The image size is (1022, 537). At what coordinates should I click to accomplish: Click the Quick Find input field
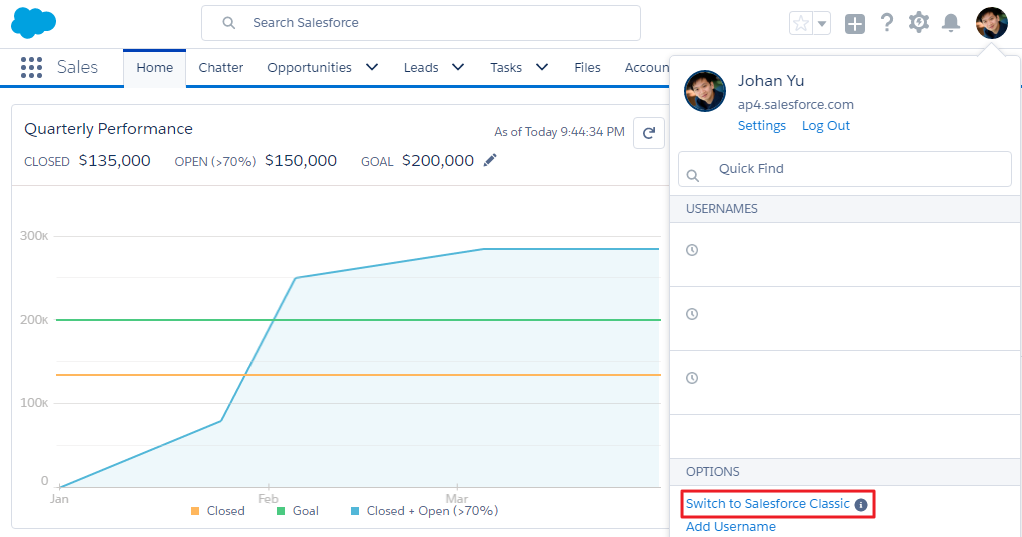click(856, 169)
